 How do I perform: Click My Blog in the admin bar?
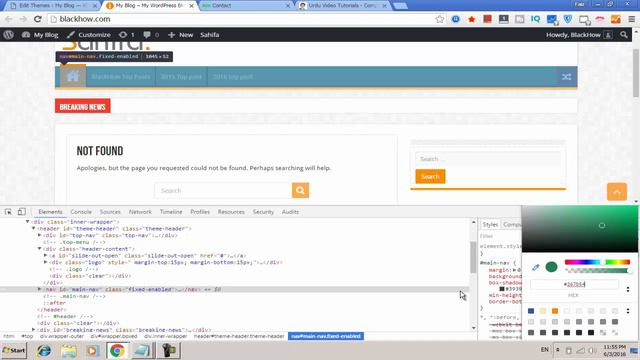[x=40, y=35]
